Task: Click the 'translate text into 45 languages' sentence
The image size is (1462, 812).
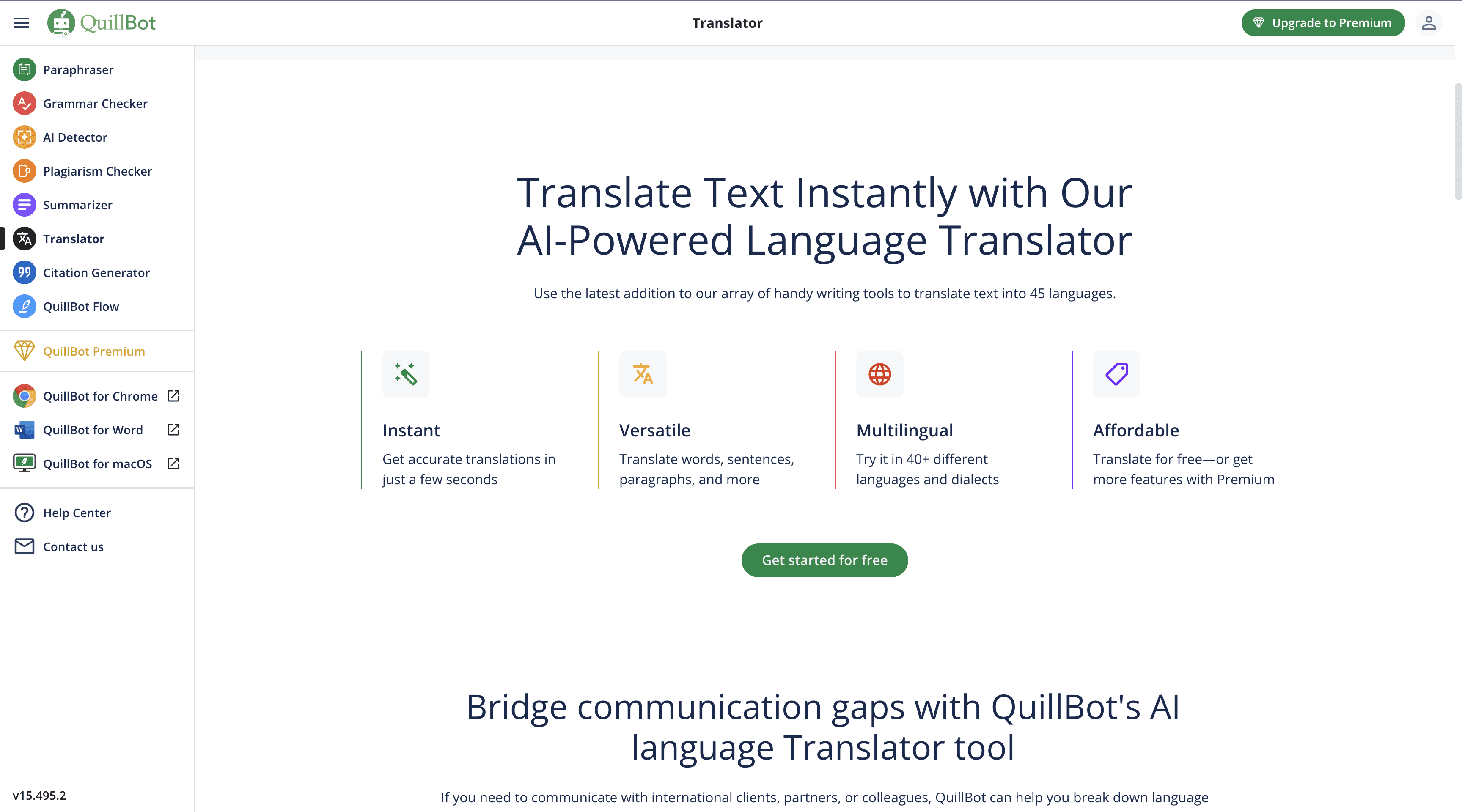Action: pos(824,294)
